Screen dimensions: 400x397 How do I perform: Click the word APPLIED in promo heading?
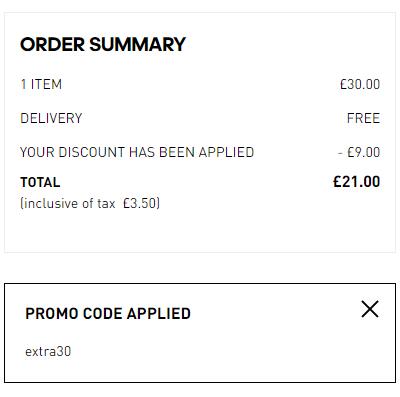pos(159,313)
